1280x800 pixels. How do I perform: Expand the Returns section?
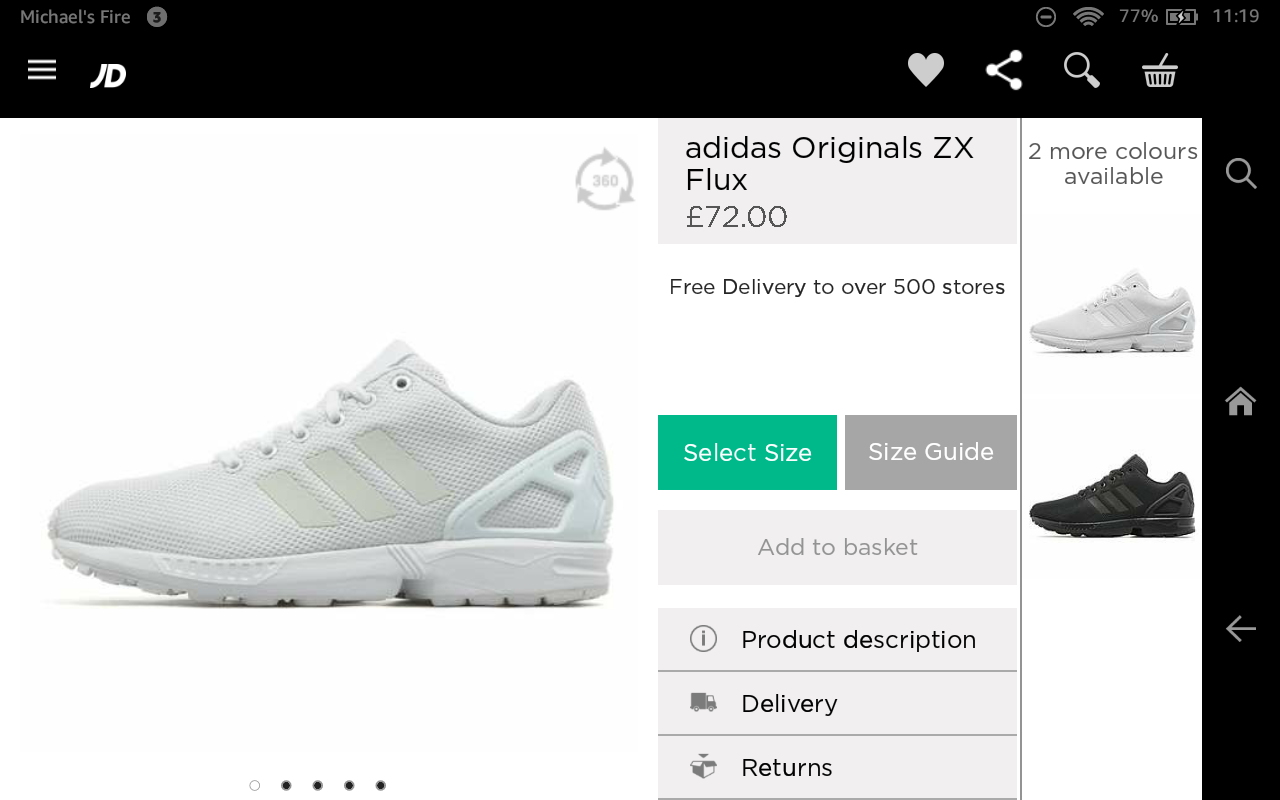tap(837, 767)
